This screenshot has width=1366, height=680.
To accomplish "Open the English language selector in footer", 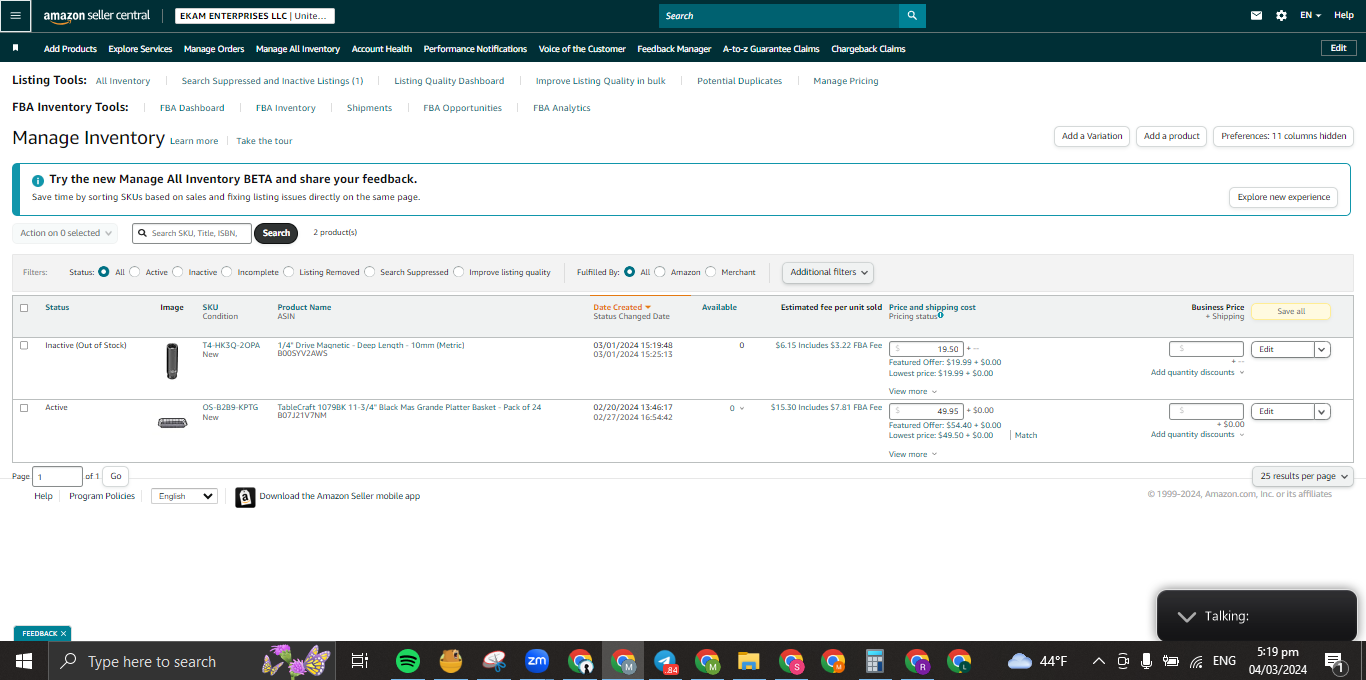I will [184, 496].
